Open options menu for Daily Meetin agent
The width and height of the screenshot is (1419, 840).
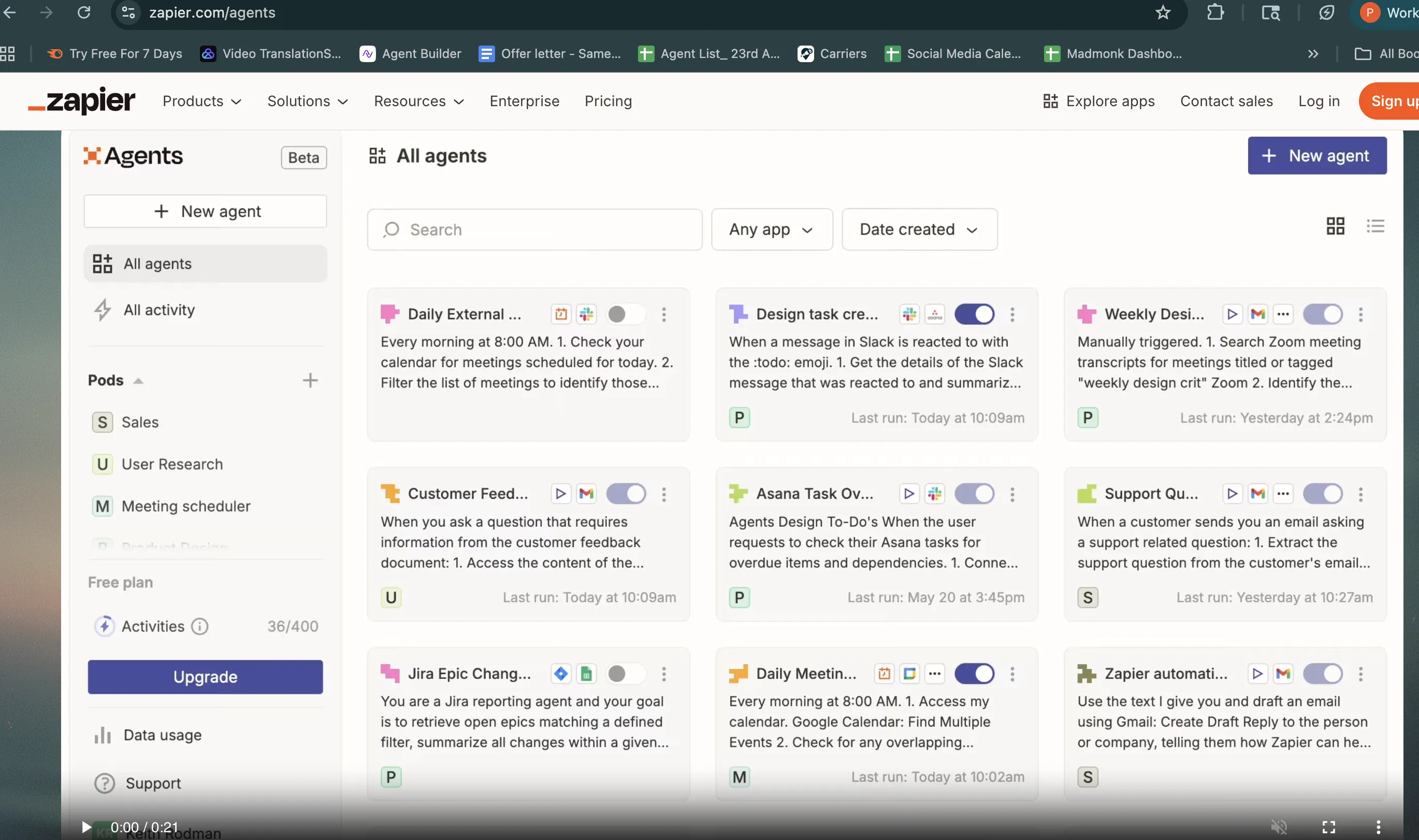pos(1012,674)
